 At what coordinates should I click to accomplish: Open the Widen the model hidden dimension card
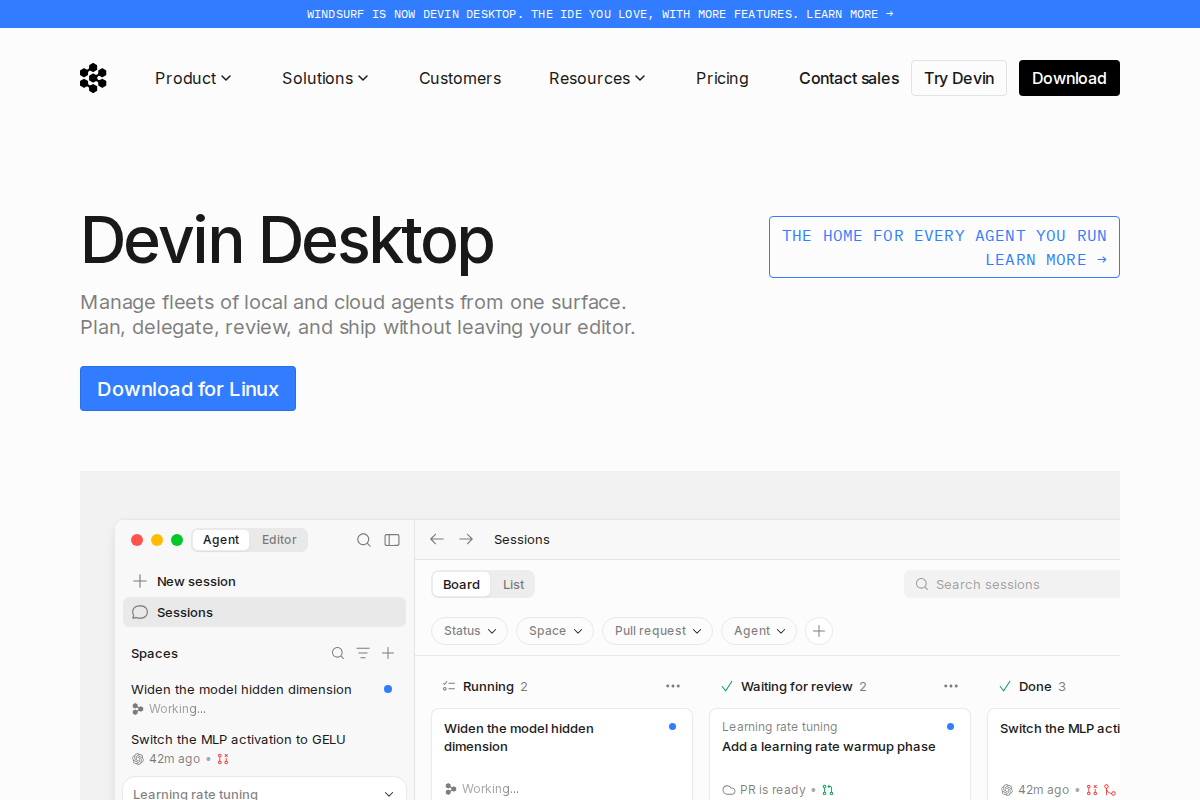[562, 754]
